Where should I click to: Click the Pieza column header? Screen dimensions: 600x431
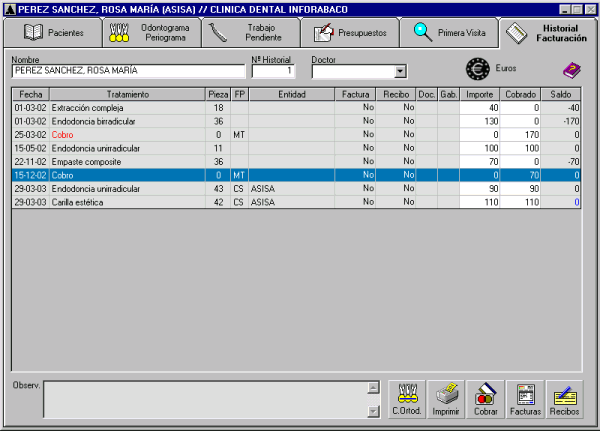[218, 94]
